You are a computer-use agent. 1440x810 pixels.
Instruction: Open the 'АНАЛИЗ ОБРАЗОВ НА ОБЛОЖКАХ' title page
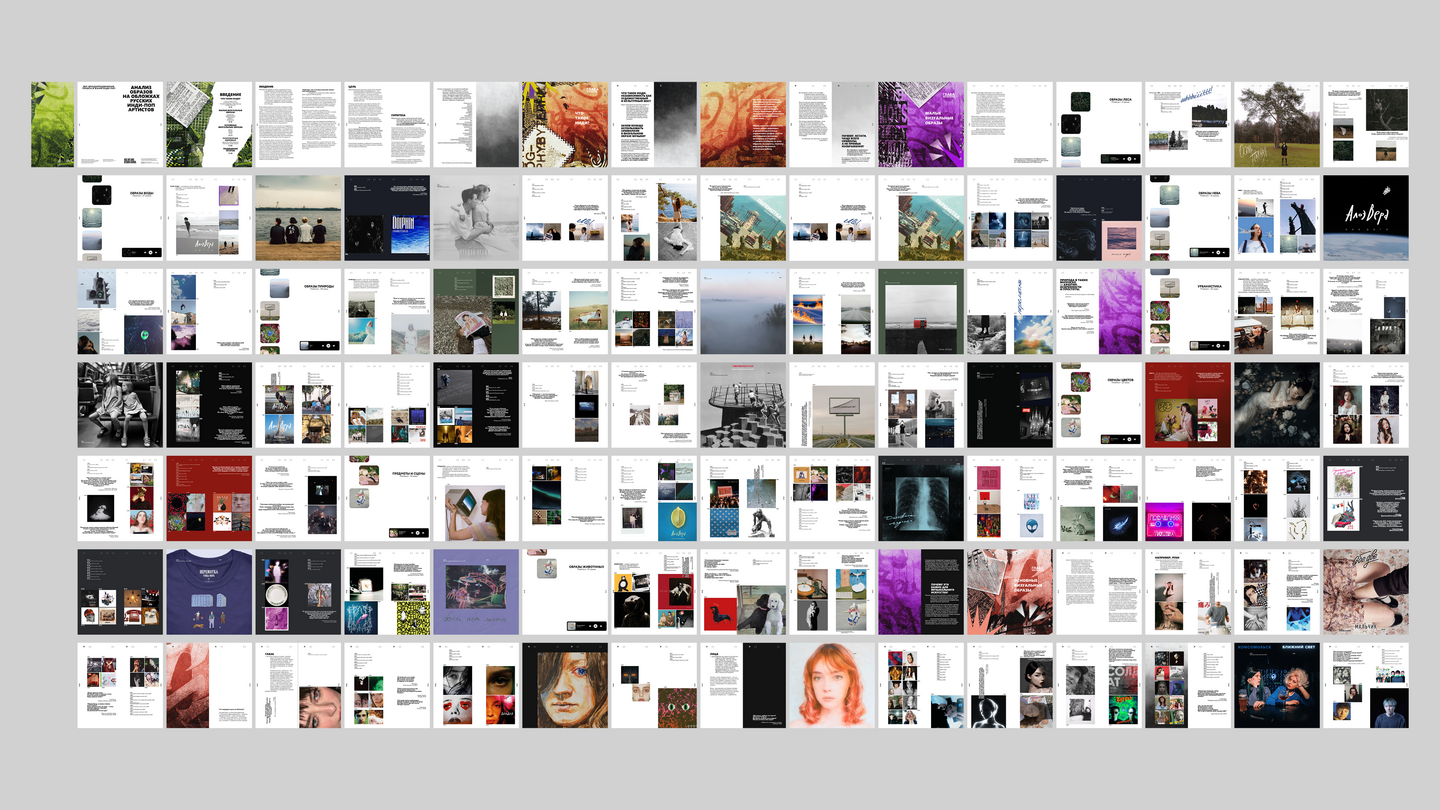coord(121,124)
